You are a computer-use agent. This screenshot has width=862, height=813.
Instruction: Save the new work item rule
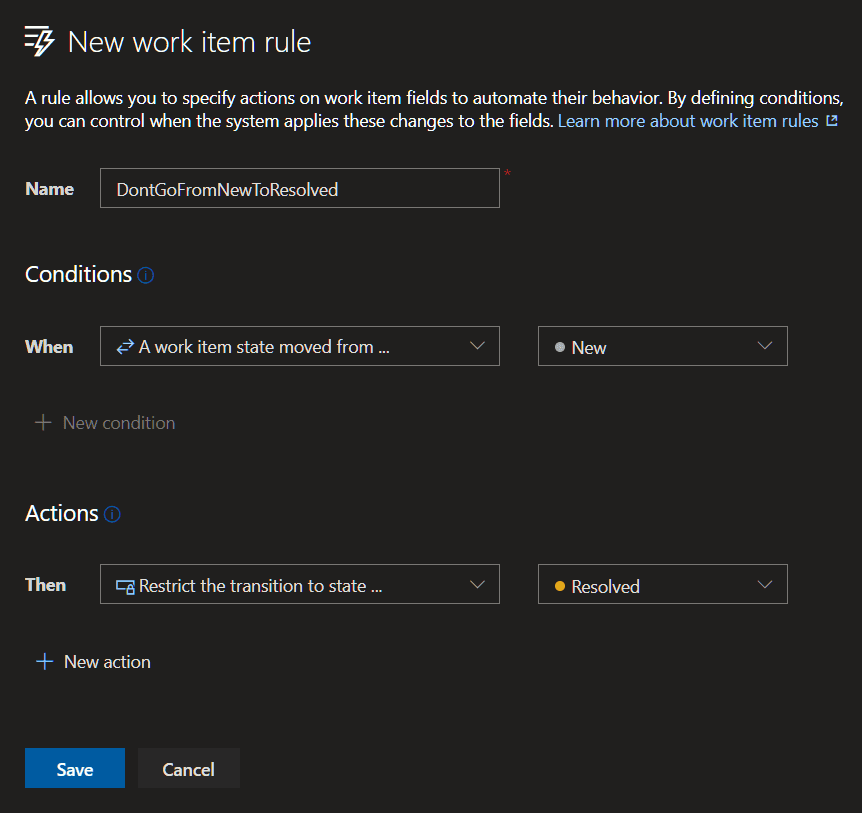point(75,768)
